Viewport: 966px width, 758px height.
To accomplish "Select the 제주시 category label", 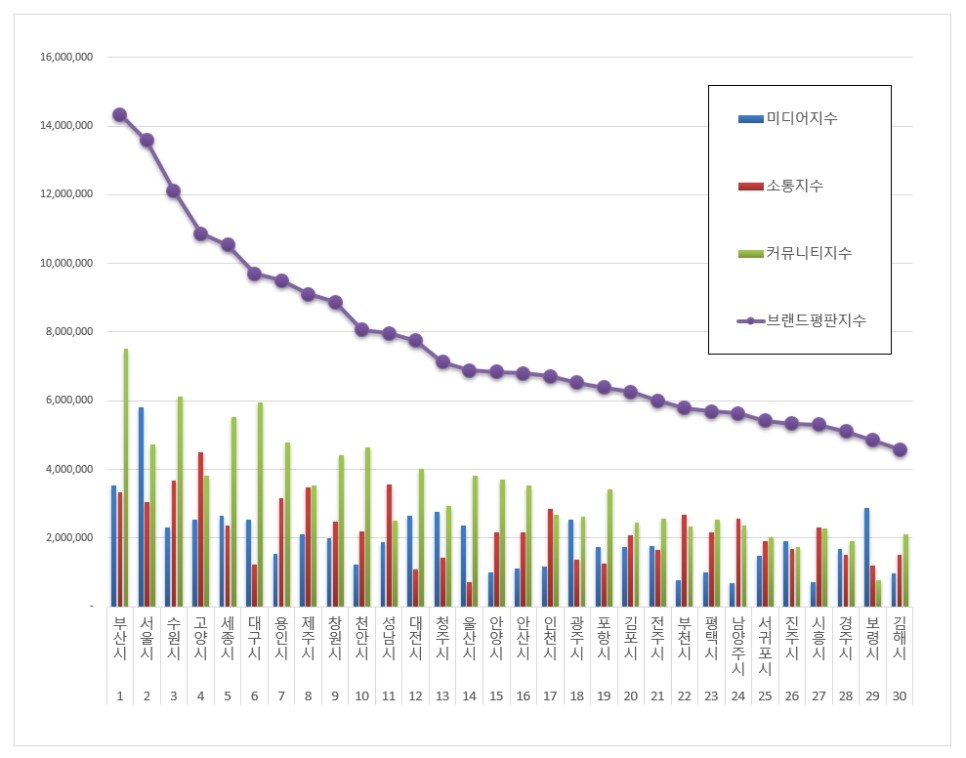I will point(308,637).
